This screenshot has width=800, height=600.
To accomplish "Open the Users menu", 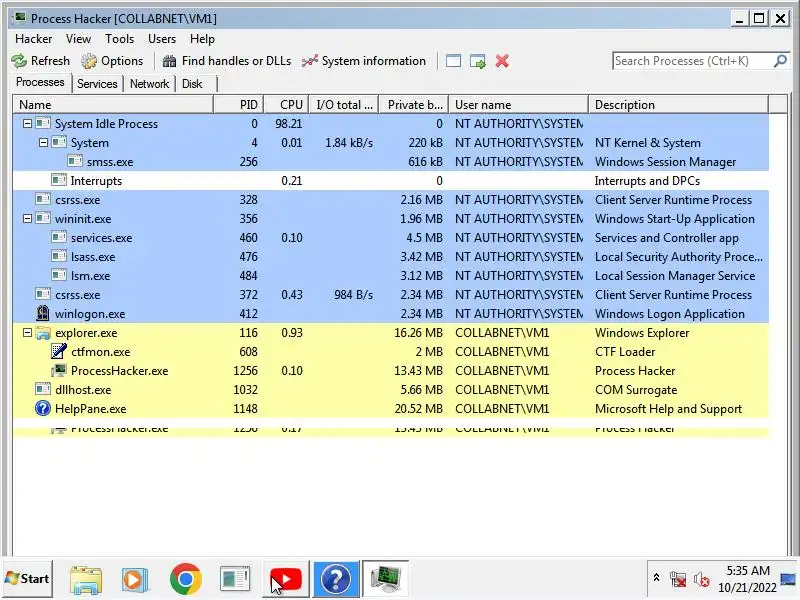I will (x=162, y=39).
